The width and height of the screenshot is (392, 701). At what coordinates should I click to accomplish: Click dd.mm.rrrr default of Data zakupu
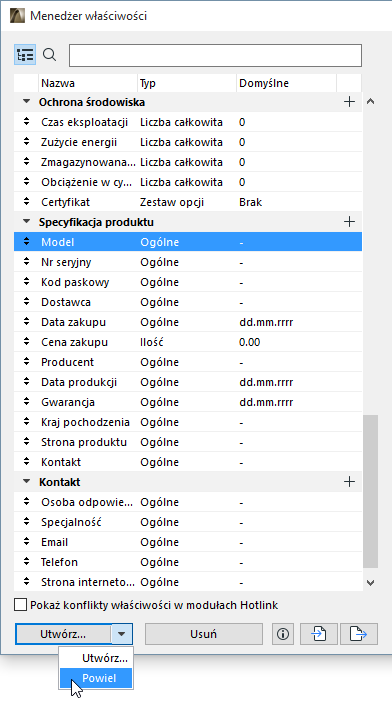(266, 322)
